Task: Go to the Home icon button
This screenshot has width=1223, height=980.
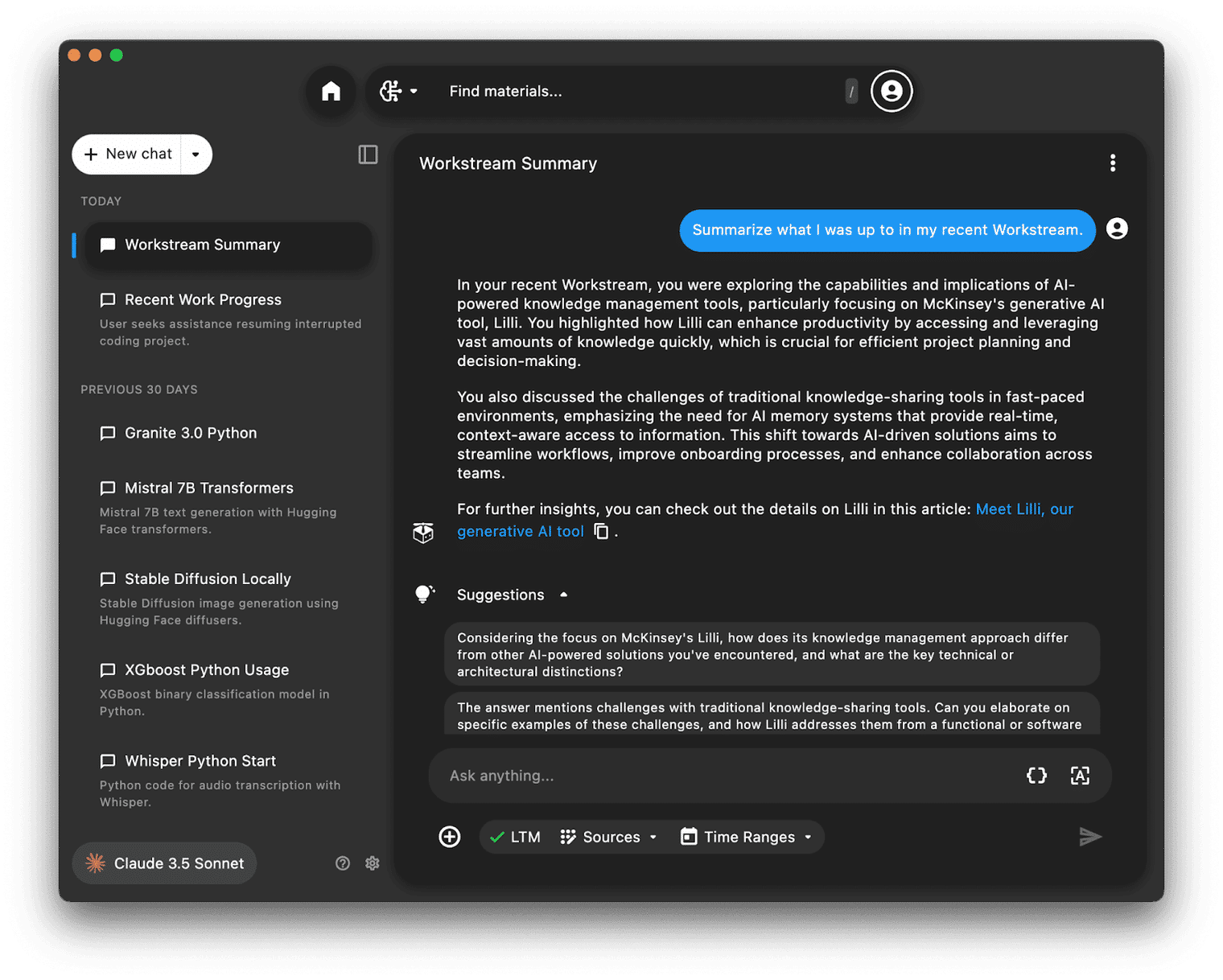Action: click(331, 91)
